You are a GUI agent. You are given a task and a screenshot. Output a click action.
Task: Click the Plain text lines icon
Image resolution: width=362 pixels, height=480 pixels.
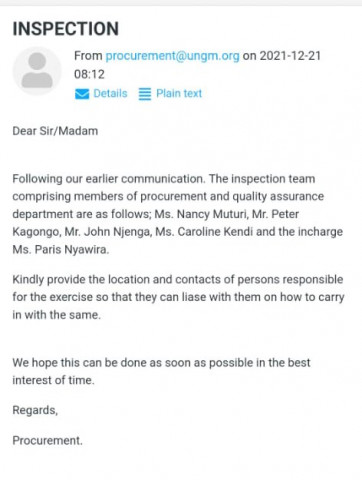[x=145, y=94]
